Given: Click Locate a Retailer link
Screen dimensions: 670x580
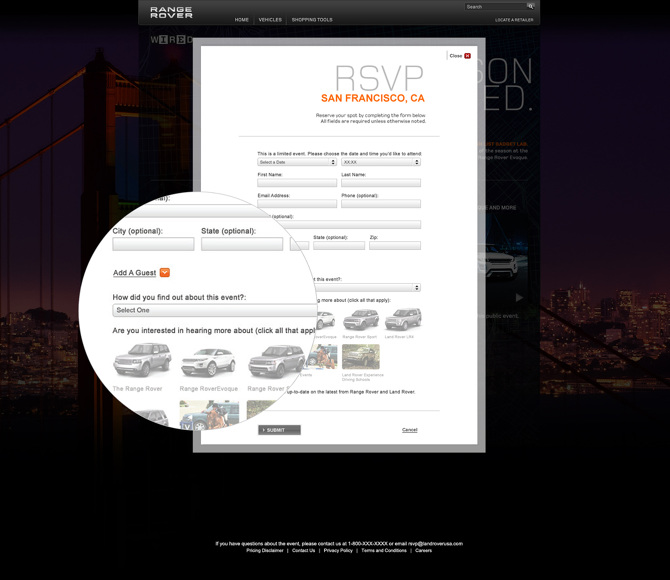Looking at the screenshot, I should [514, 19].
